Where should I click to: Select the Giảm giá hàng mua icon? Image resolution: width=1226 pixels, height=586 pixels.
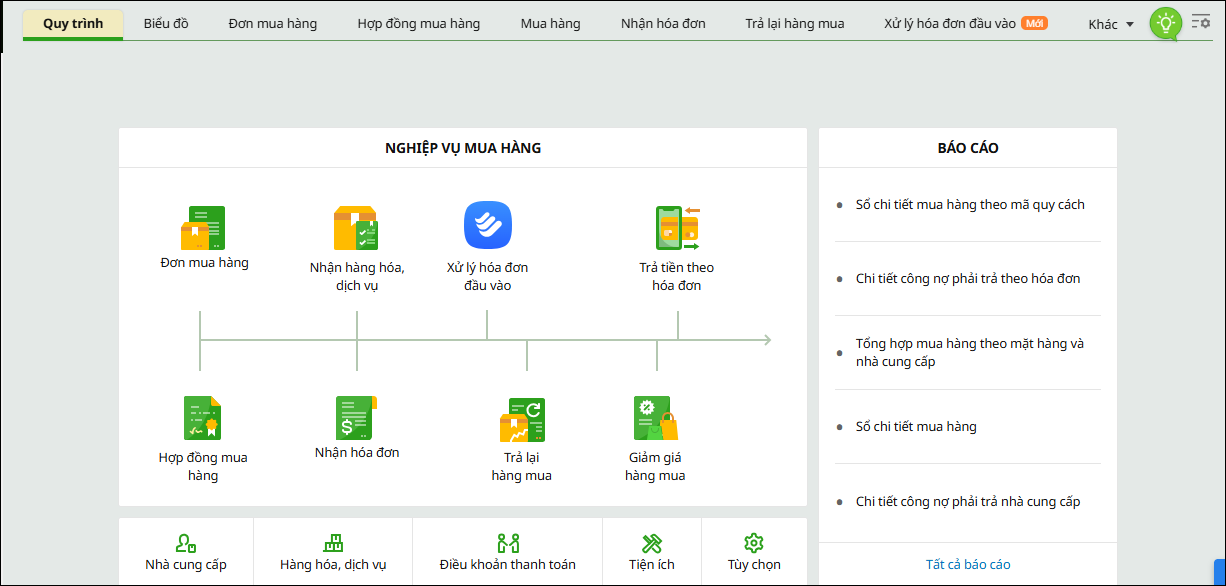[655, 418]
